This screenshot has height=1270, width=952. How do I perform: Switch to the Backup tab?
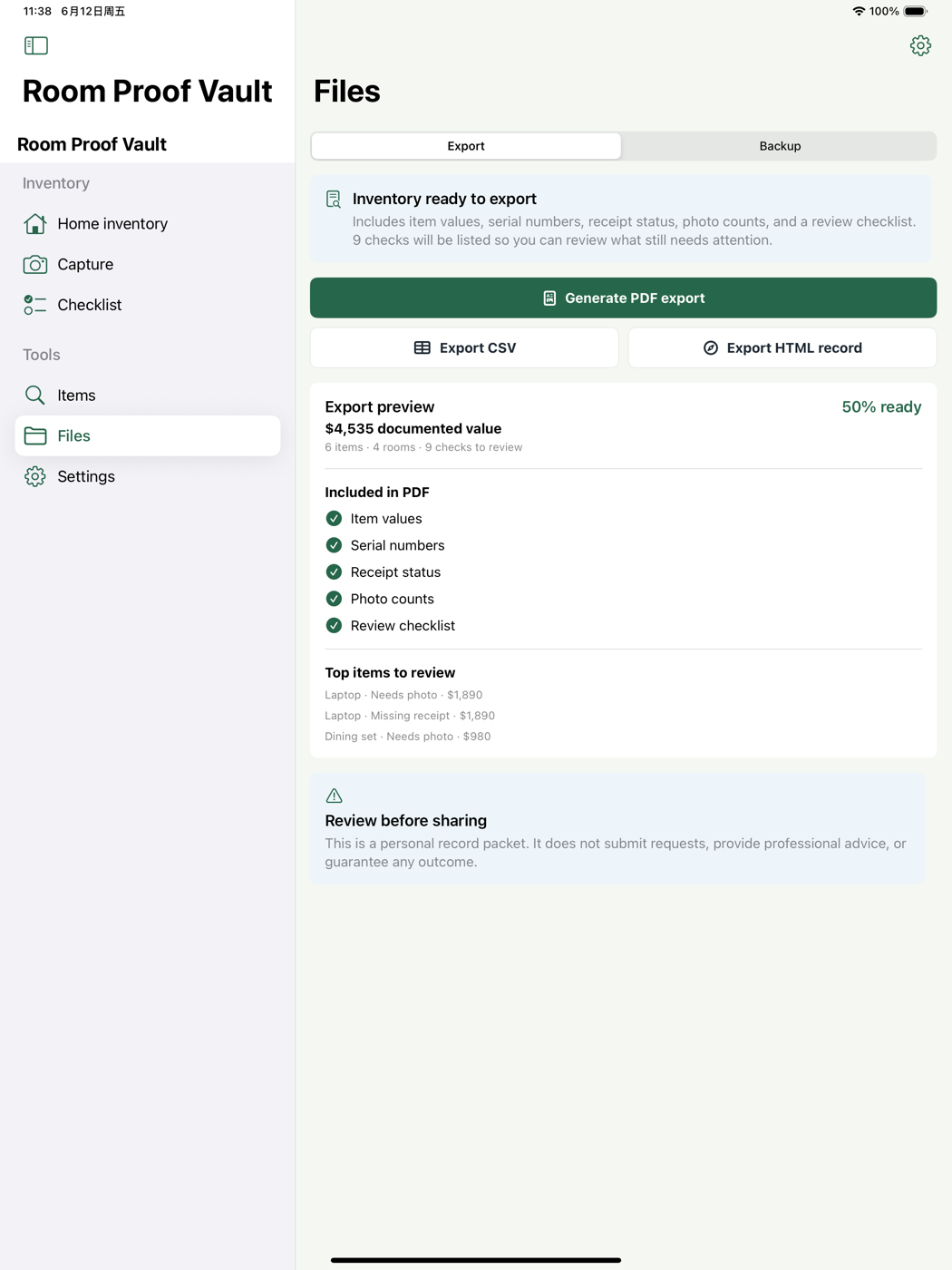pyautogui.click(x=780, y=146)
